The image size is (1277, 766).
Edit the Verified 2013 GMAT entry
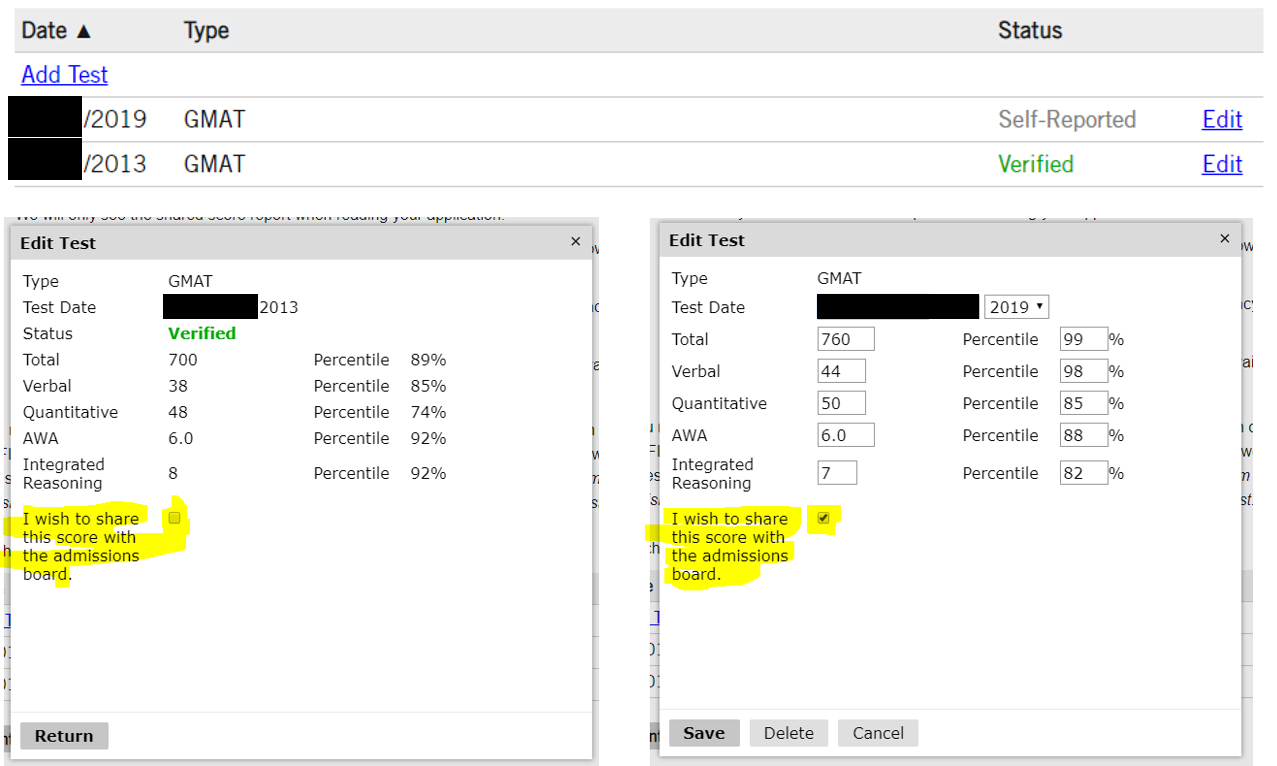click(x=1221, y=165)
